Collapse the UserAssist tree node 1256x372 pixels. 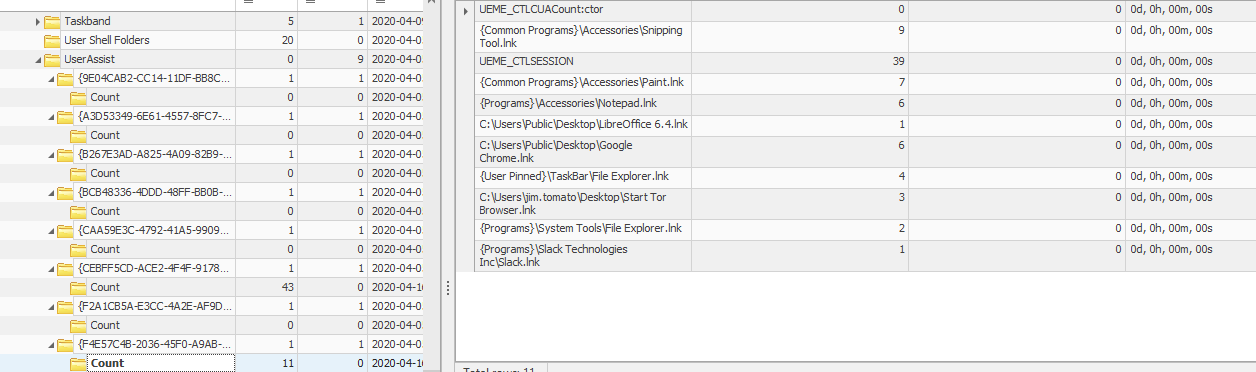38,59
